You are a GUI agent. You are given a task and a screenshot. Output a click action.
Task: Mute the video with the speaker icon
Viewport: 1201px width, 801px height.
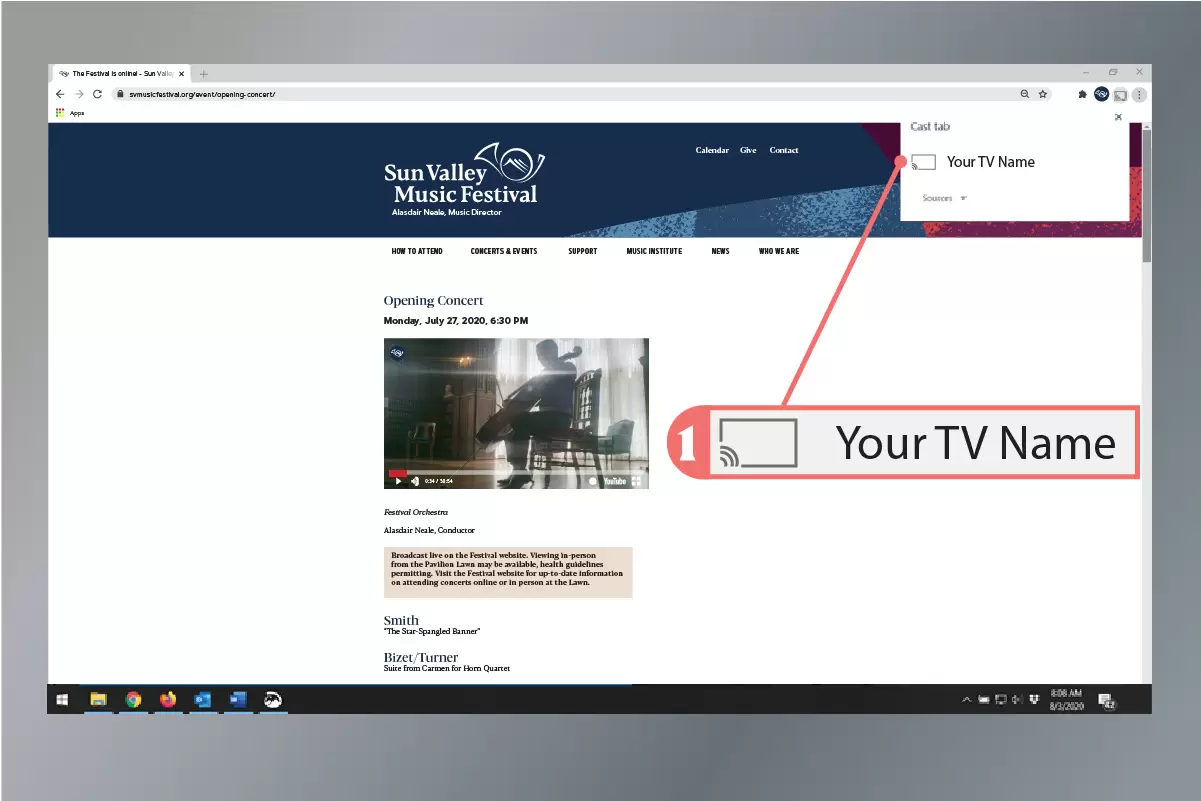pos(415,481)
